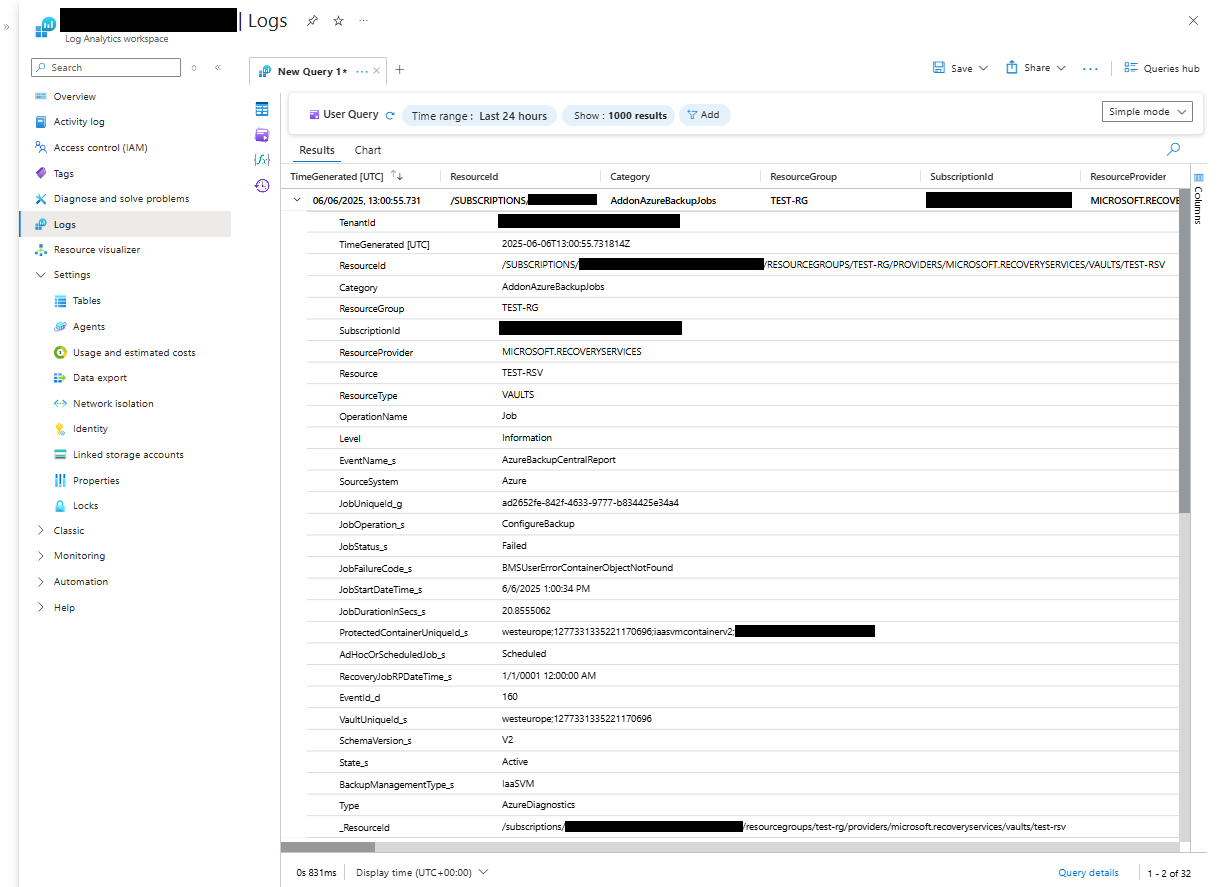Expand the collapsed portal menu chevrons

[x=7, y=27]
